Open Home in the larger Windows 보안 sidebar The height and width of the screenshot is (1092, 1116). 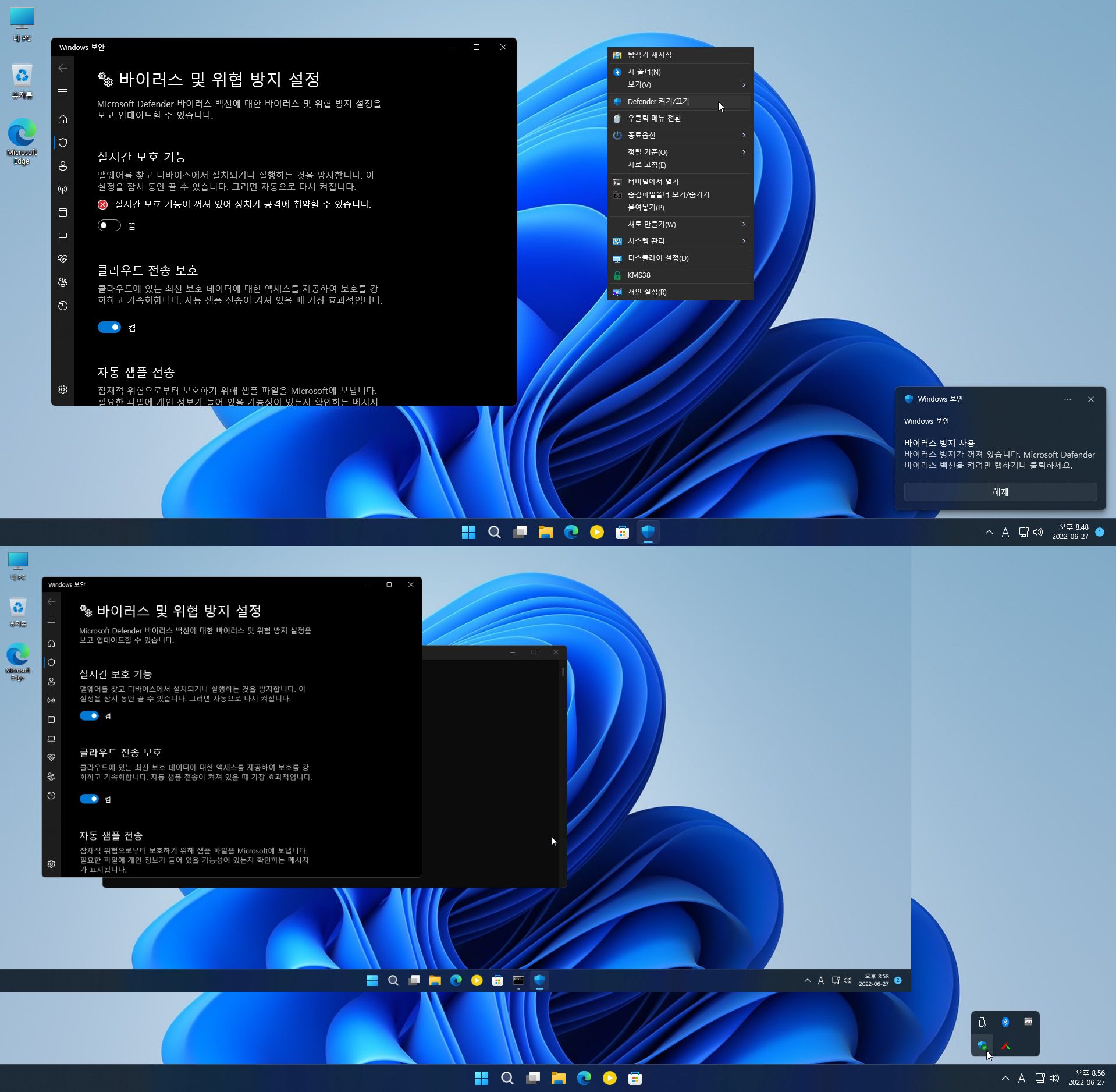coord(63,119)
